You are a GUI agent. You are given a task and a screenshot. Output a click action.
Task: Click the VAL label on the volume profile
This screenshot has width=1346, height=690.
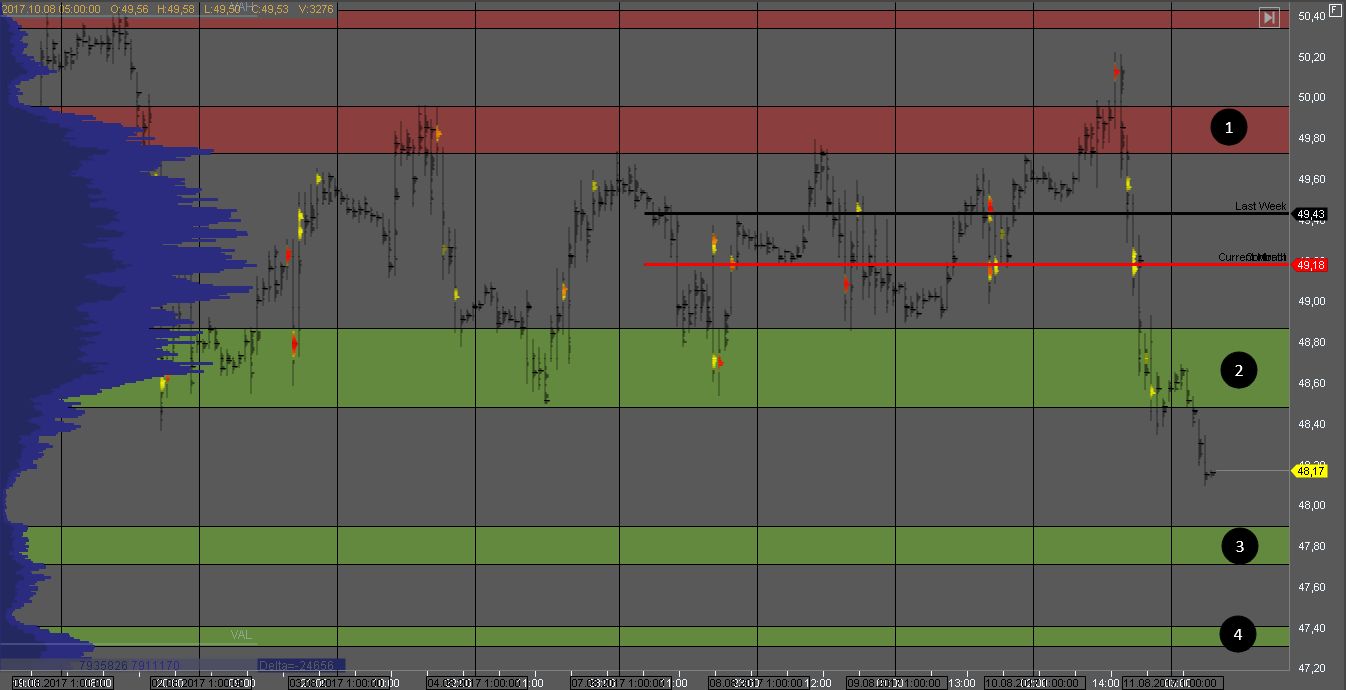coord(241,635)
